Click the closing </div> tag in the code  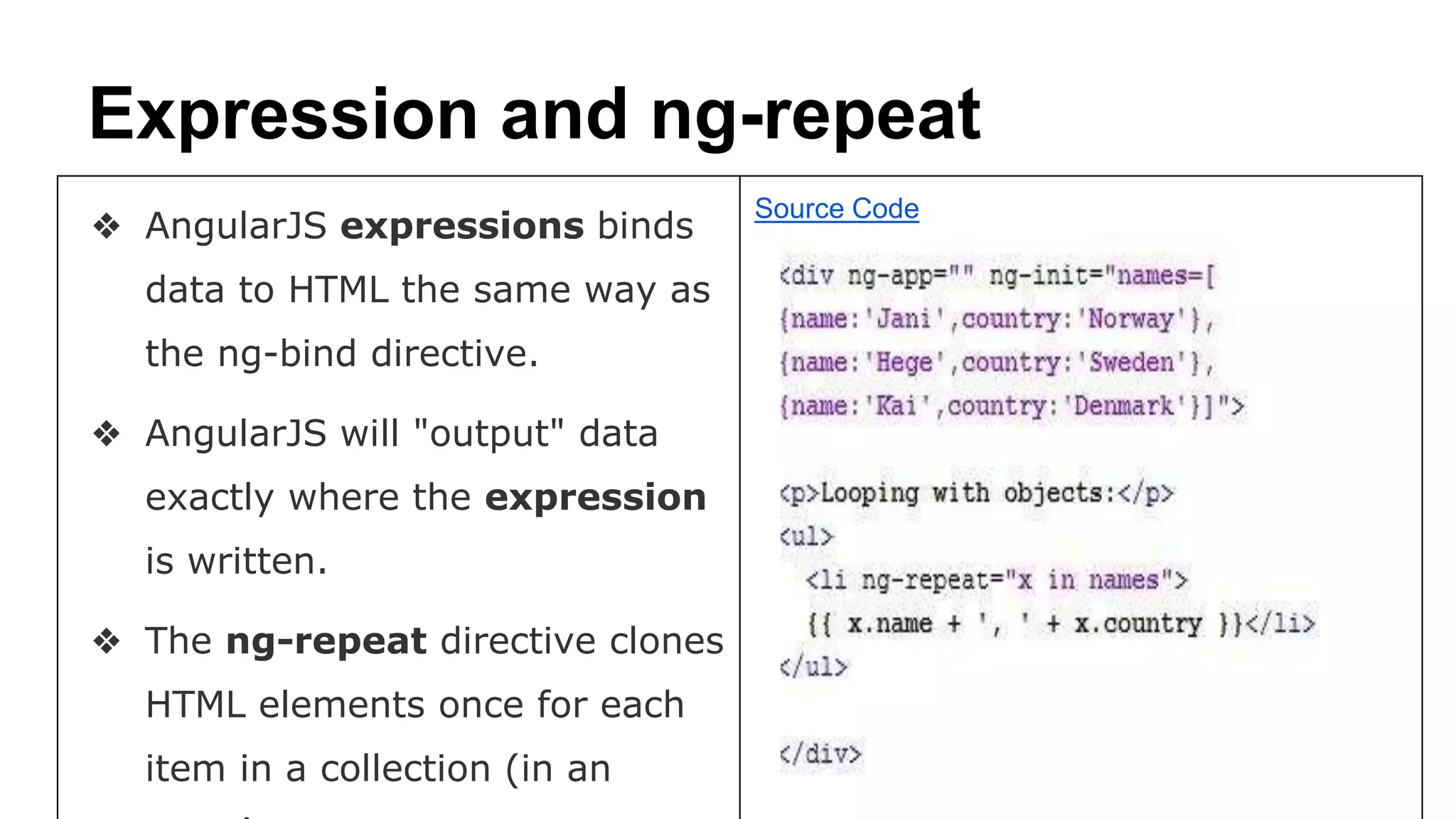820,754
